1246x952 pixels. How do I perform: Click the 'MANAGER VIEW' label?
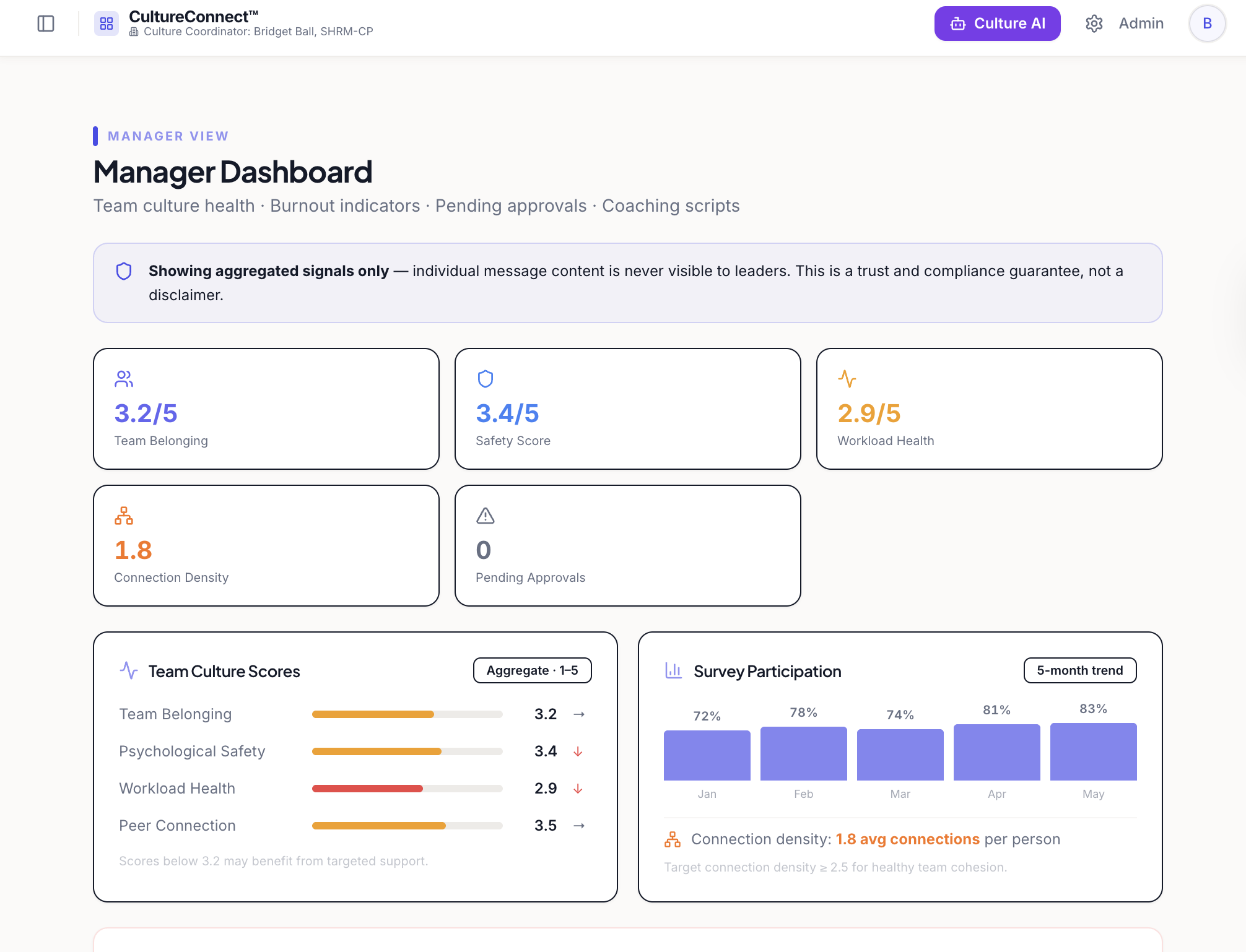pyautogui.click(x=168, y=136)
